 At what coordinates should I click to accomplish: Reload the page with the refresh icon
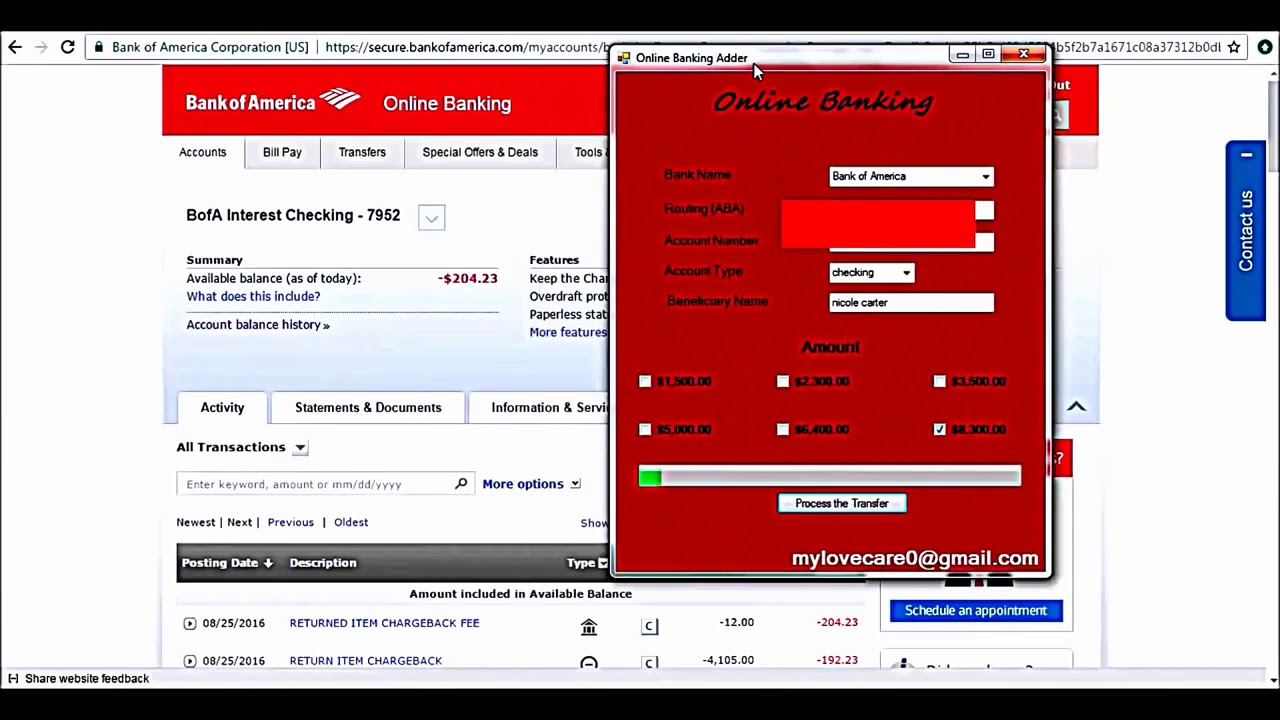click(x=68, y=47)
